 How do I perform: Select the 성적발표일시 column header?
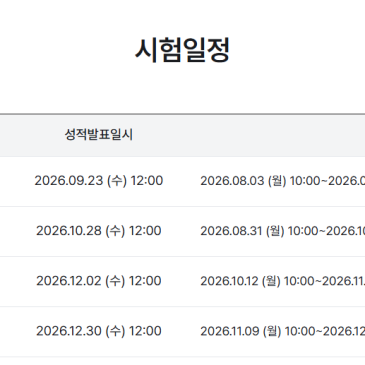click(99, 135)
